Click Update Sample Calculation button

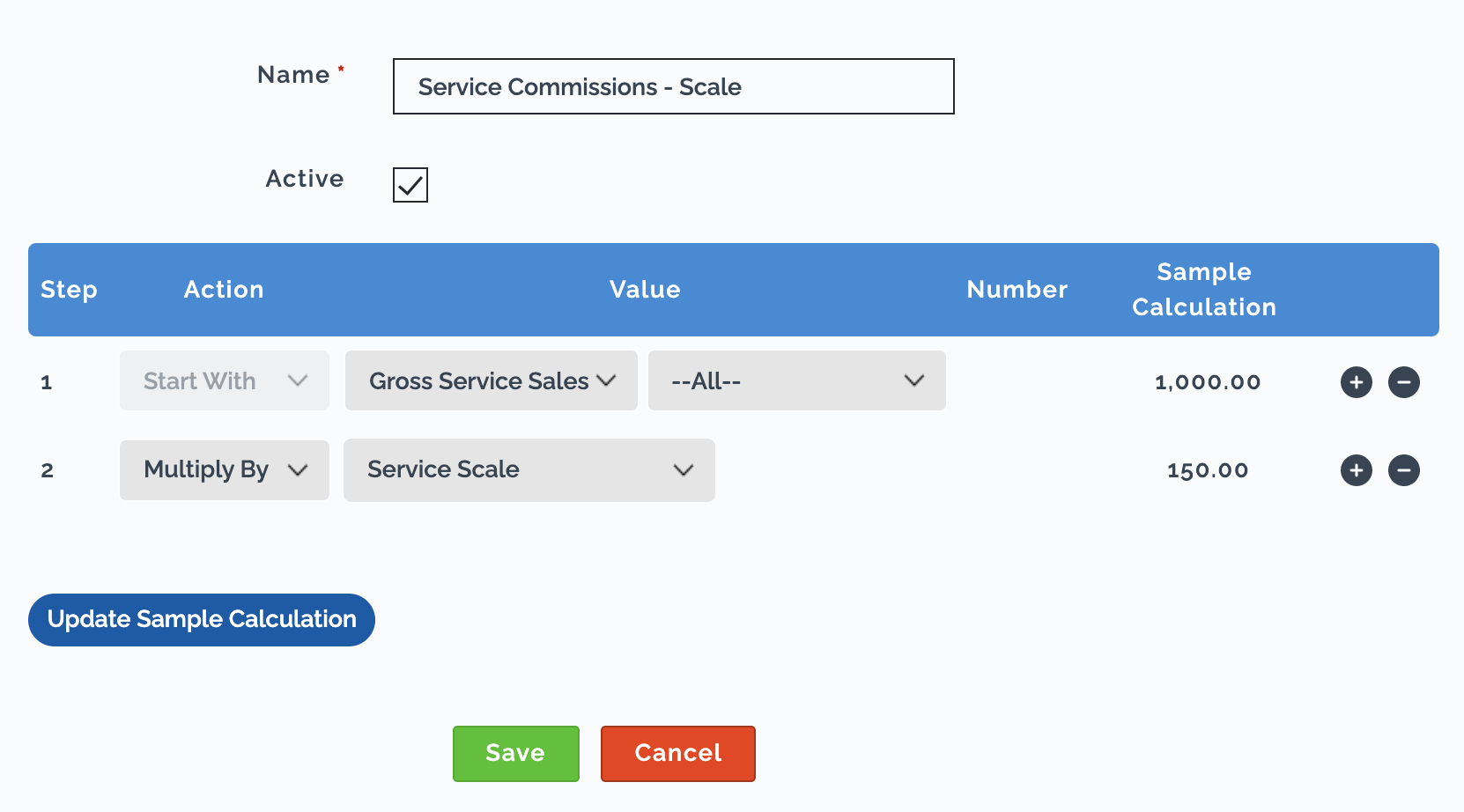click(202, 620)
